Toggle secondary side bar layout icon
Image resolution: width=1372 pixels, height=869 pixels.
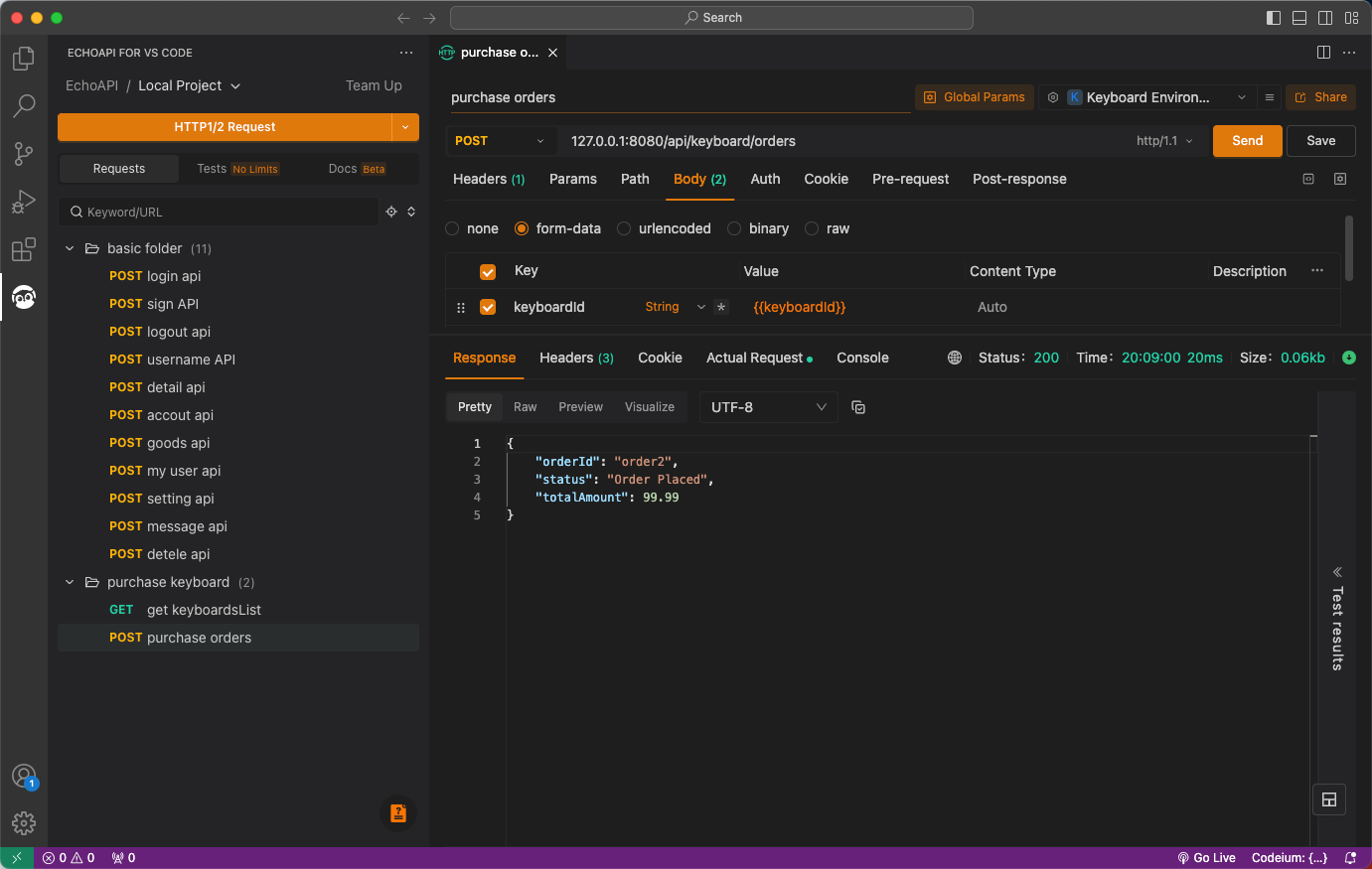click(x=1325, y=18)
